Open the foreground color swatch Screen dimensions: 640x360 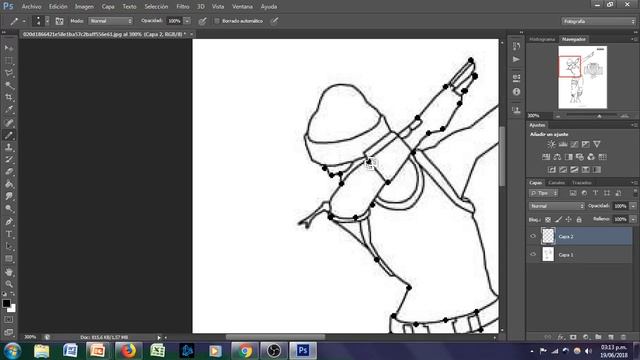coord(6,303)
